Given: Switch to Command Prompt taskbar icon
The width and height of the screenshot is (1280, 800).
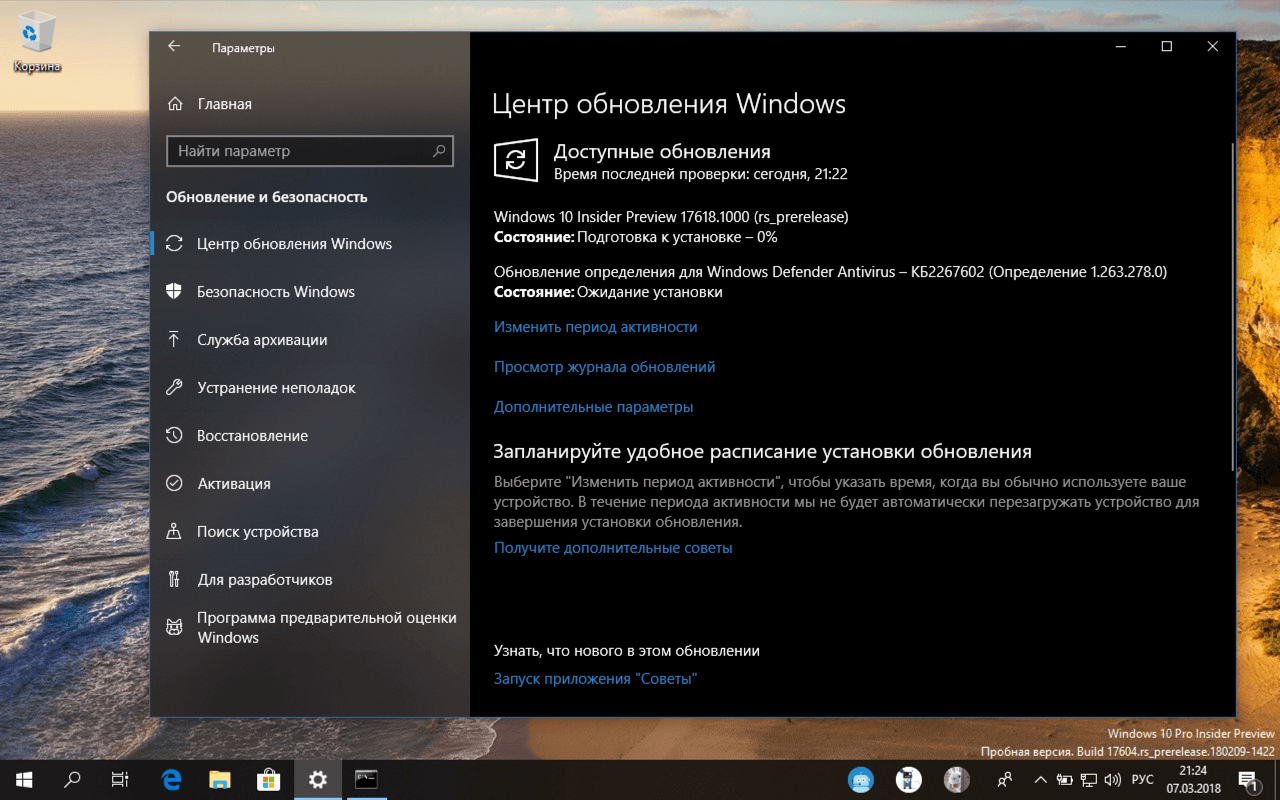Looking at the screenshot, I should pos(367,780).
